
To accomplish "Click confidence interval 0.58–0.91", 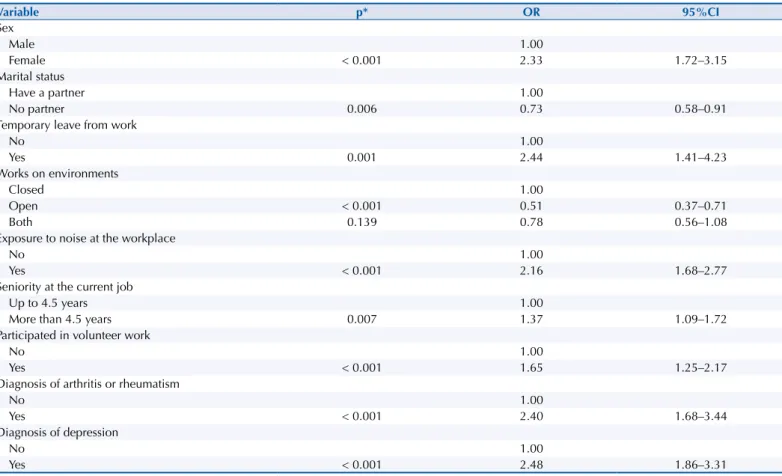I will tap(701, 109).
